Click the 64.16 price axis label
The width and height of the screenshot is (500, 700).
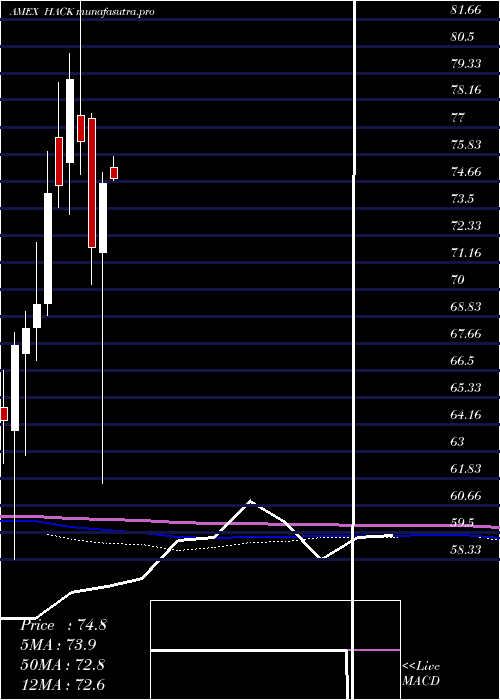tap(466, 415)
